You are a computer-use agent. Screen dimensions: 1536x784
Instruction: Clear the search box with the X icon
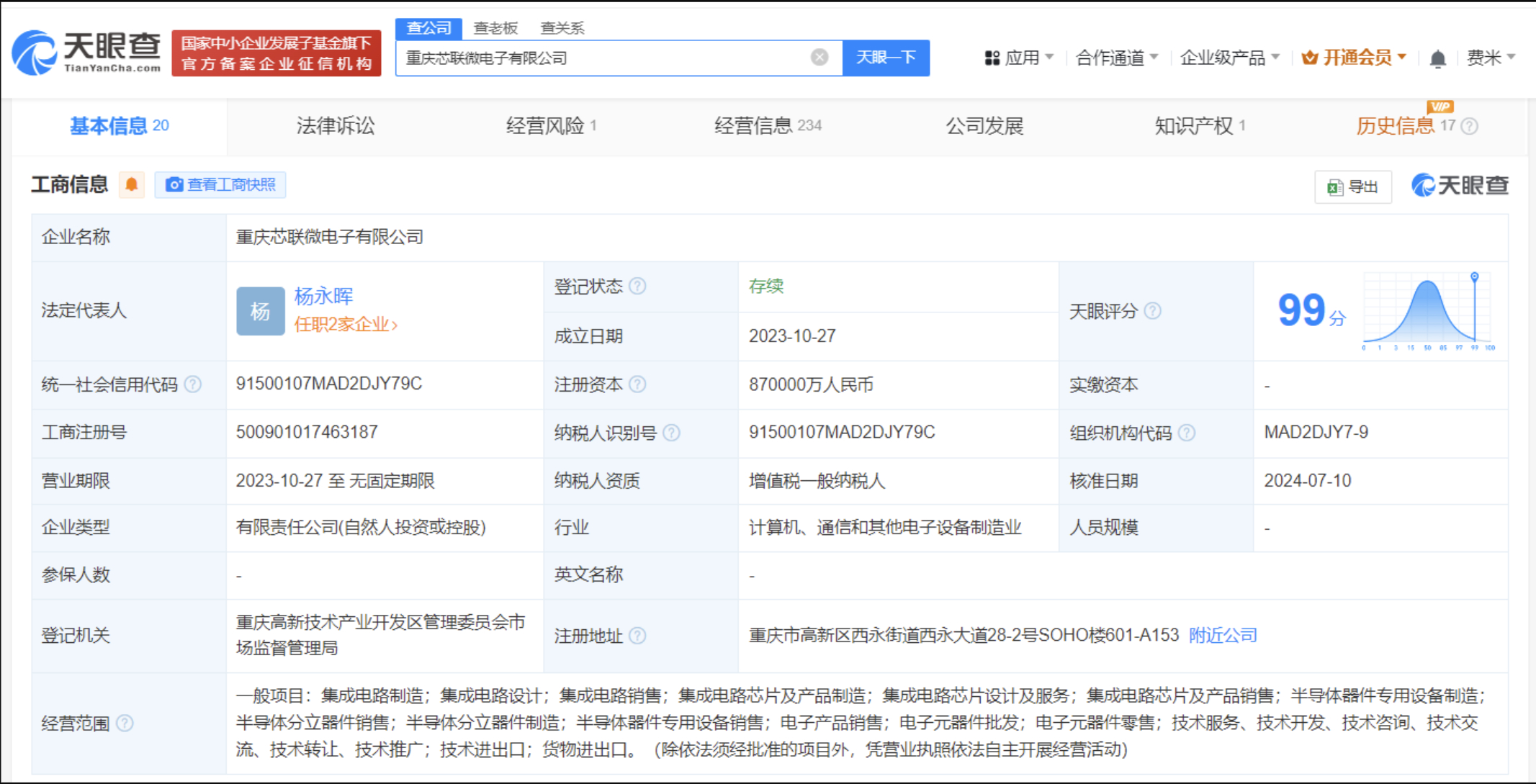pyautogui.click(x=819, y=58)
